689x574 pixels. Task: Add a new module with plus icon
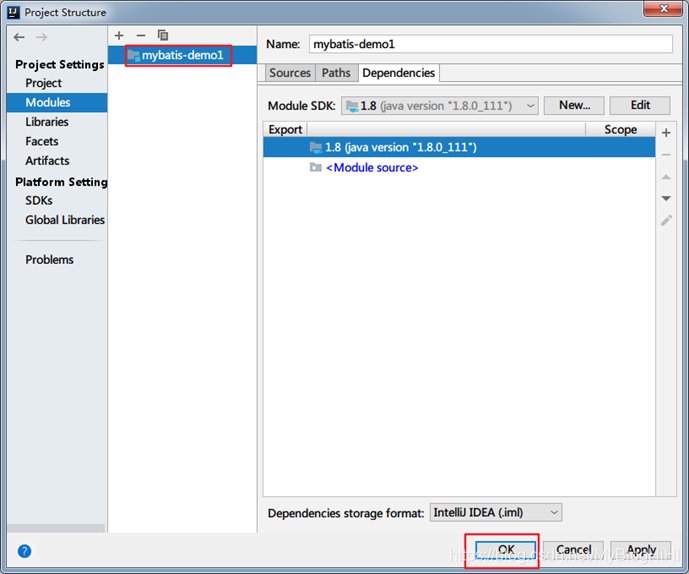(x=119, y=36)
